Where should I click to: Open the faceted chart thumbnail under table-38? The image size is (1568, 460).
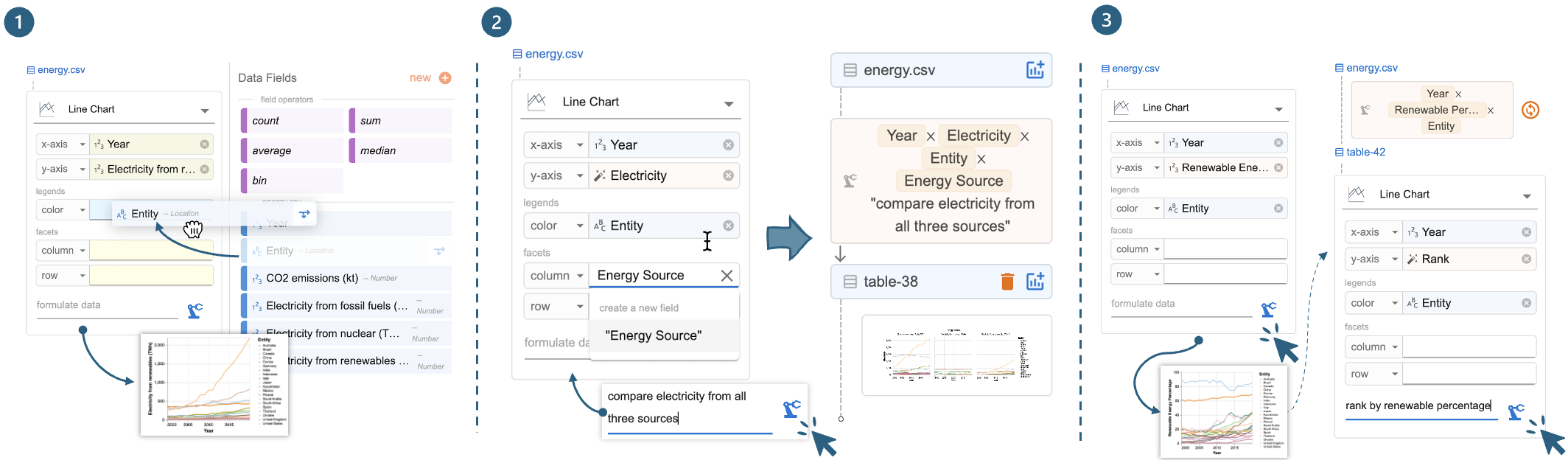(956, 356)
